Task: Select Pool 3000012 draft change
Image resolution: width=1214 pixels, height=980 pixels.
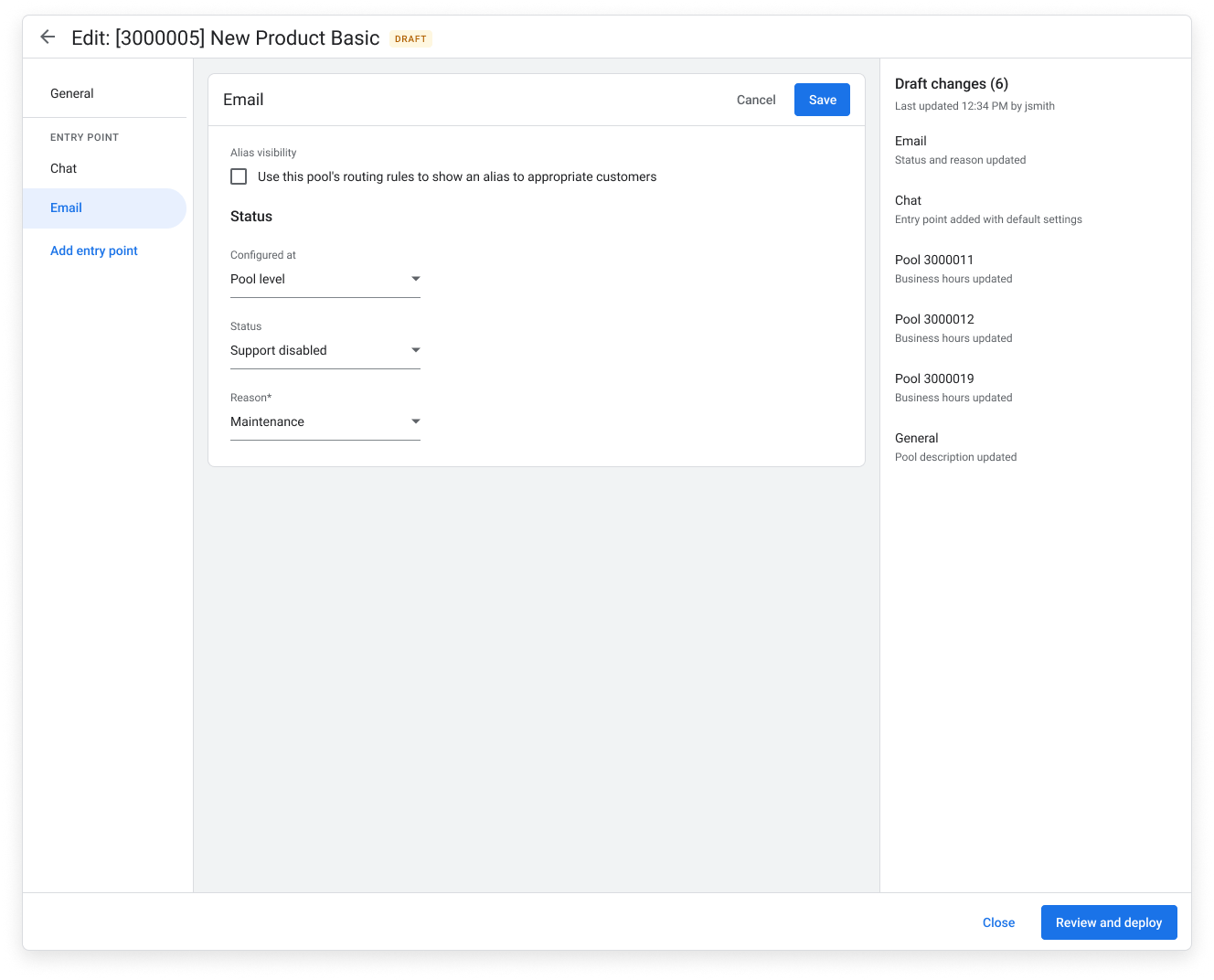Action: click(x=953, y=328)
